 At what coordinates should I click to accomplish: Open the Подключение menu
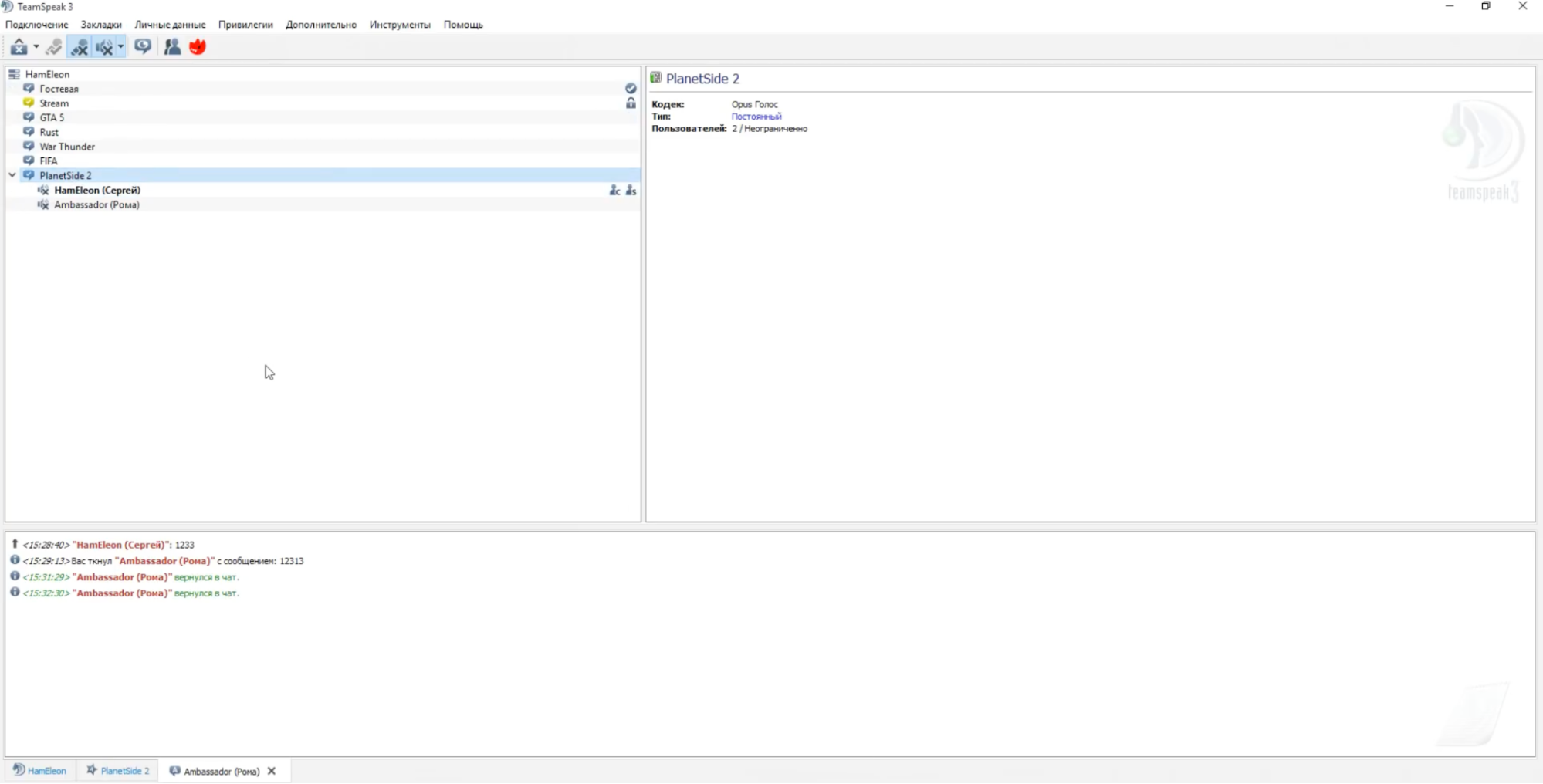[x=36, y=25]
